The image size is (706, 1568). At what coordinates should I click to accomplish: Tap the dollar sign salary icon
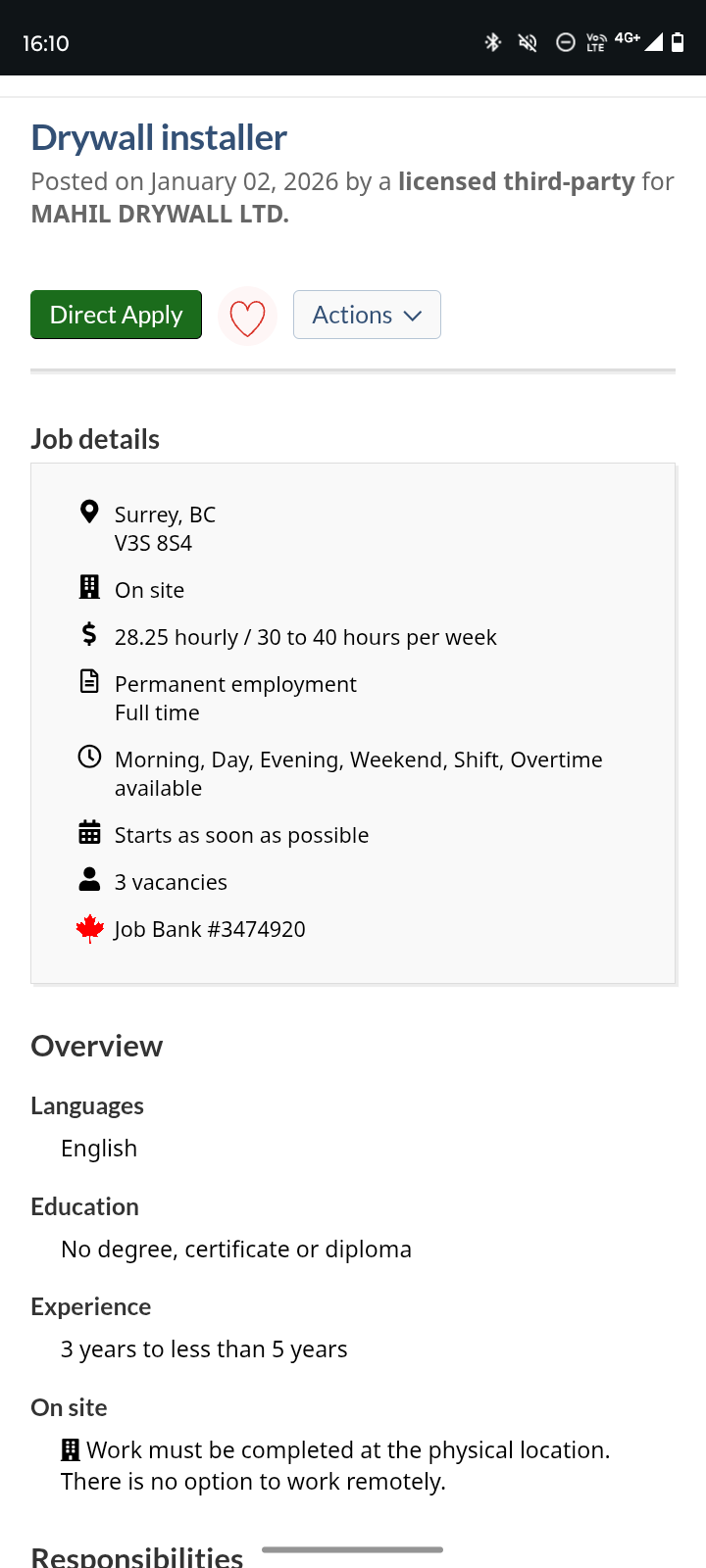coord(89,634)
